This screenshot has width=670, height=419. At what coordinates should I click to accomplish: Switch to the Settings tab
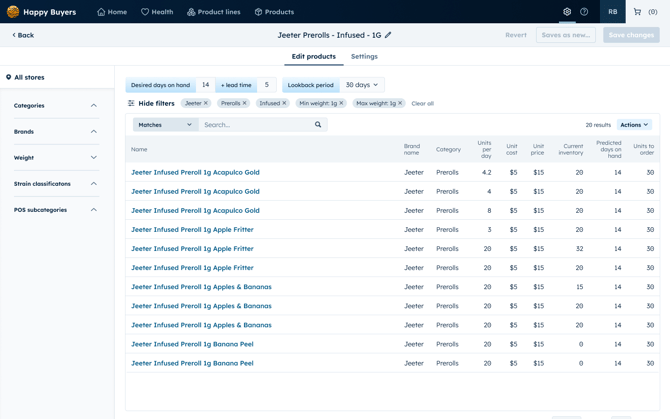[x=364, y=57]
